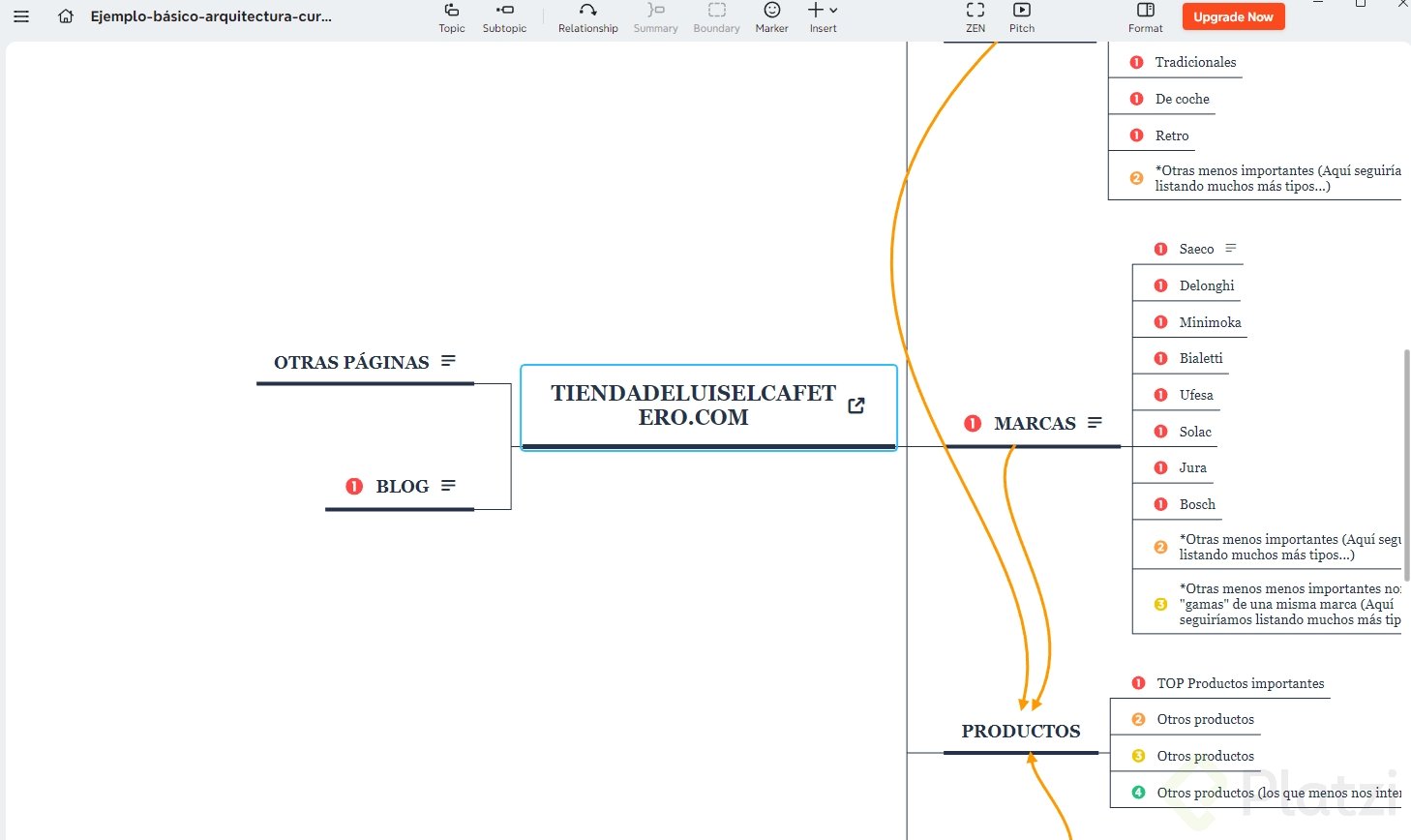Click the priority marker on Tradicionales

coord(1137,62)
